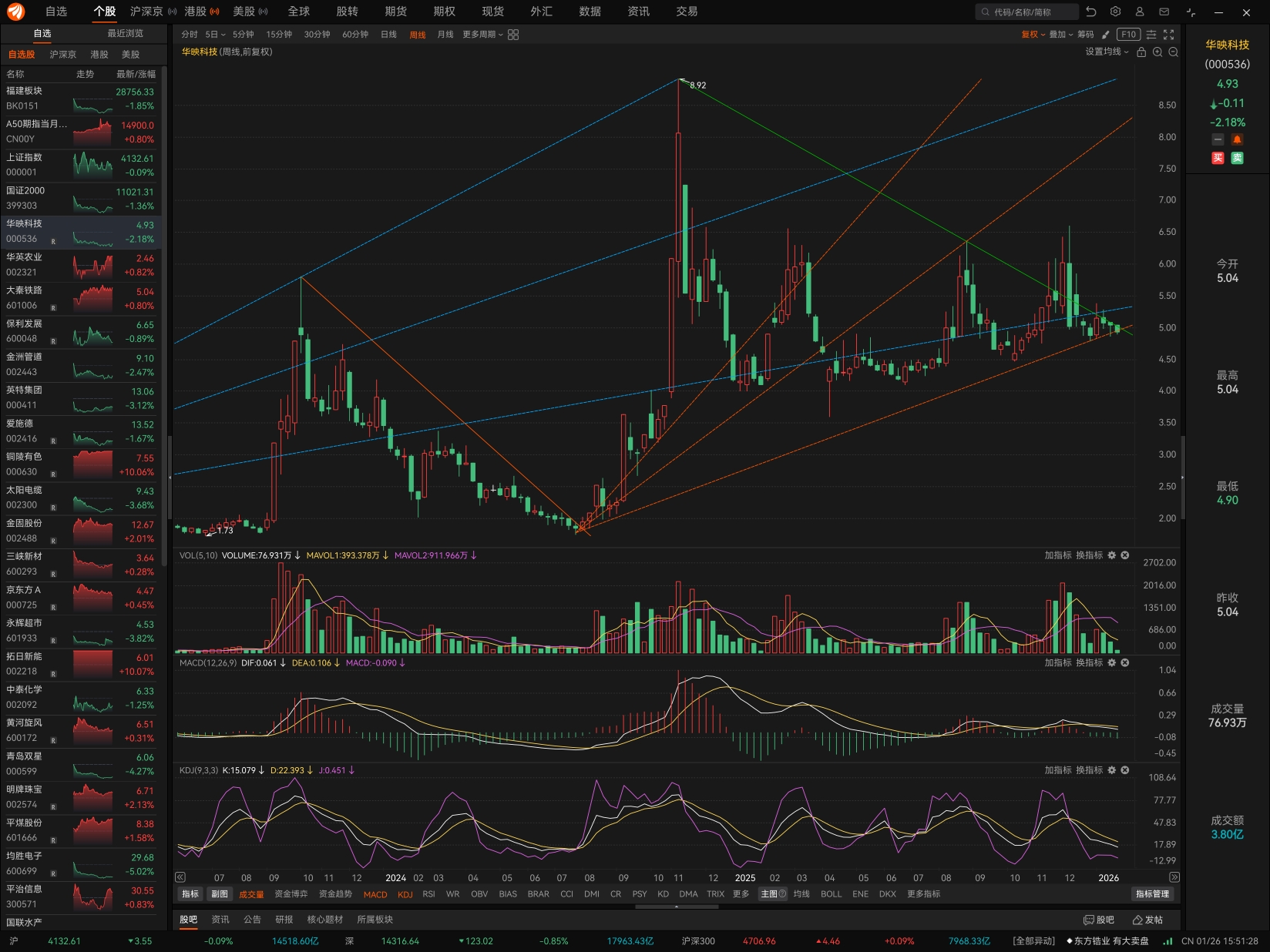Toggle the 指标 indicator button
The height and width of the screenshot is (952, 1270).
190,894
